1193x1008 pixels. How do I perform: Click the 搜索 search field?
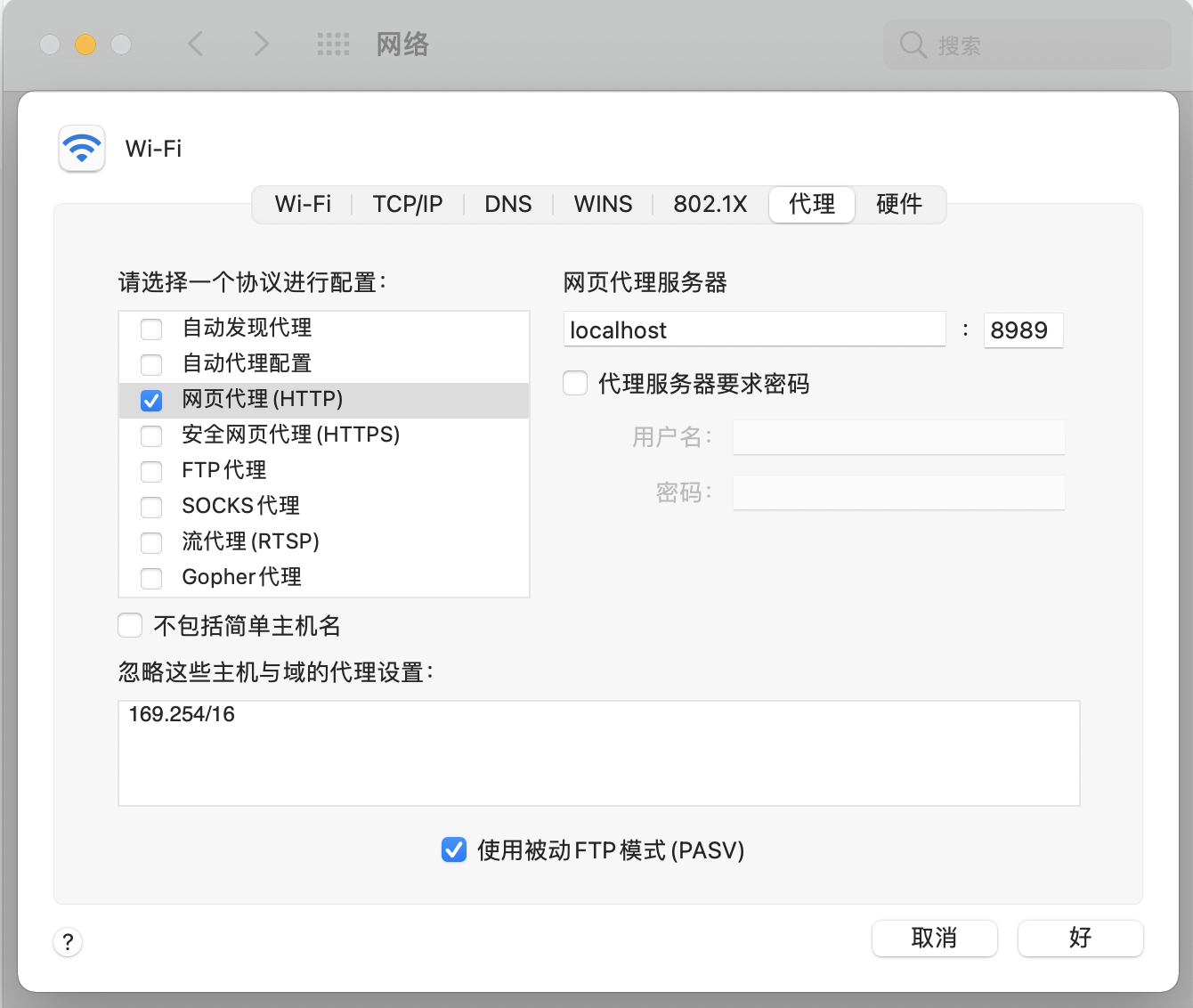pyautogui.click(x=1027, y=45)
